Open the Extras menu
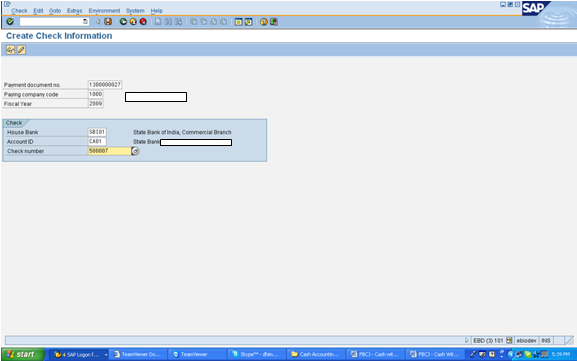The height and width of the screenshot is (361, 577). click(x=75, y=11)
